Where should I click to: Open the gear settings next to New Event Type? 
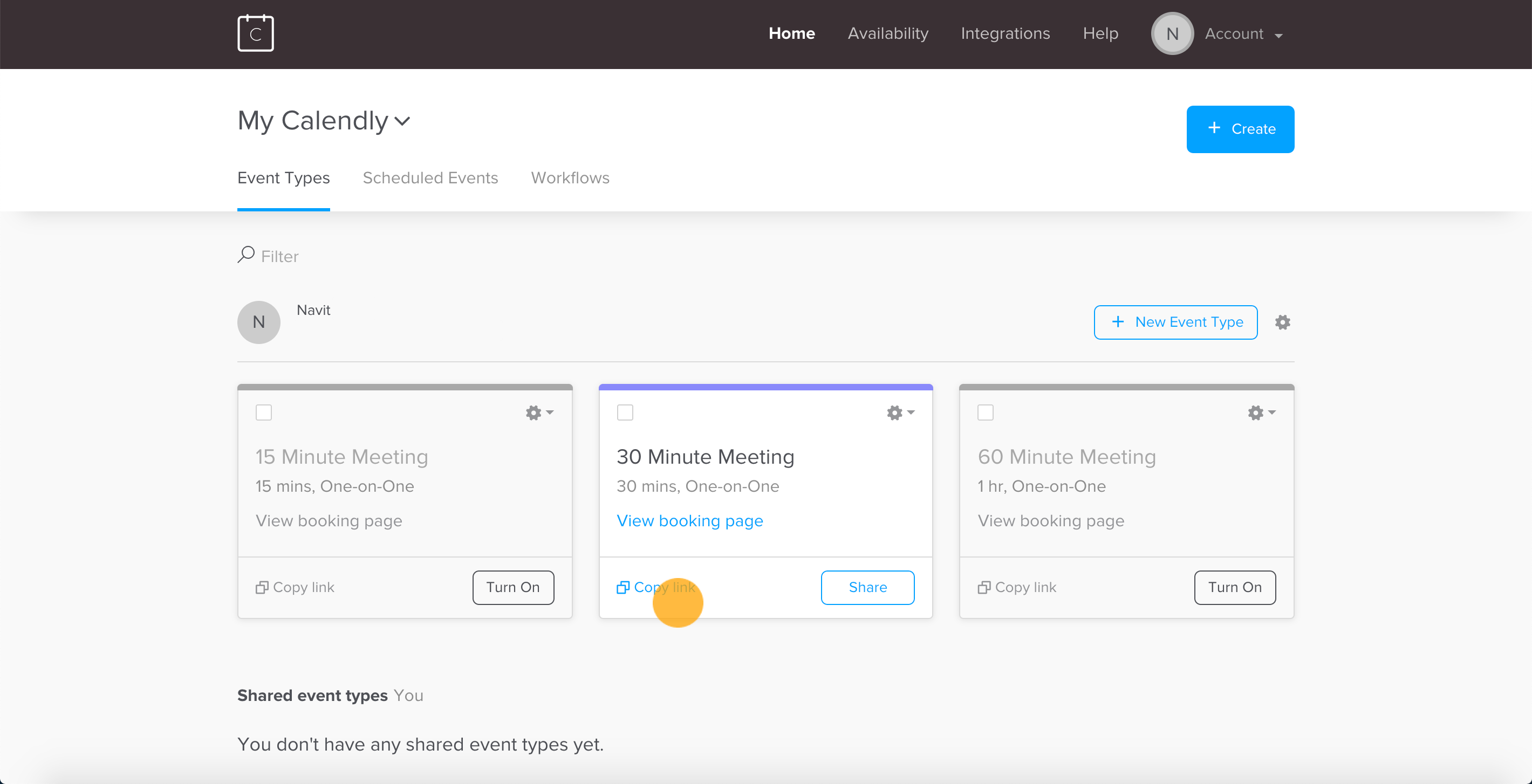tap(1283, 322)
